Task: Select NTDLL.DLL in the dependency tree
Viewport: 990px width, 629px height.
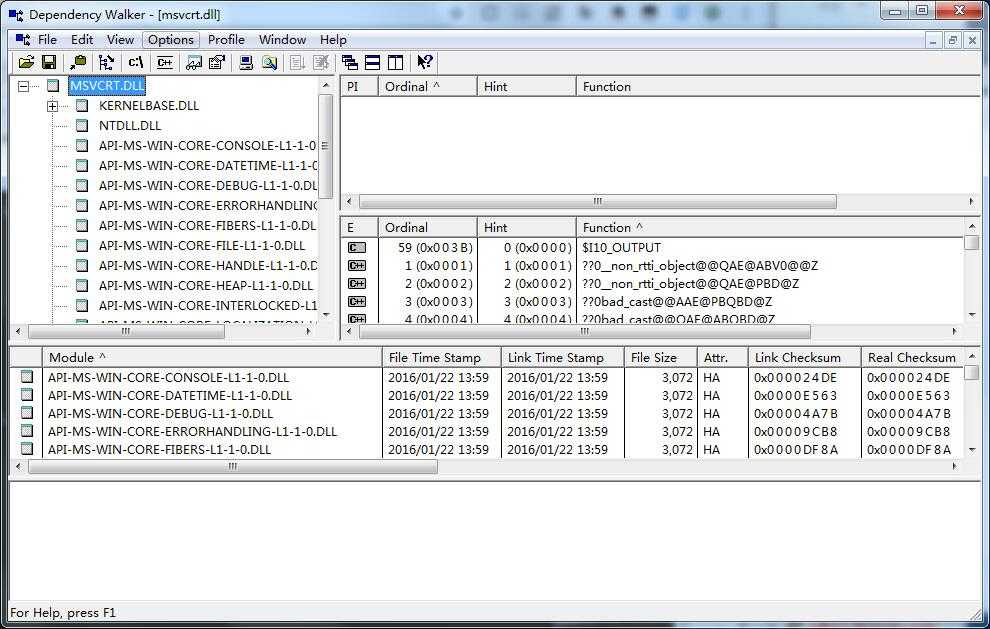Action: (129, 126)
